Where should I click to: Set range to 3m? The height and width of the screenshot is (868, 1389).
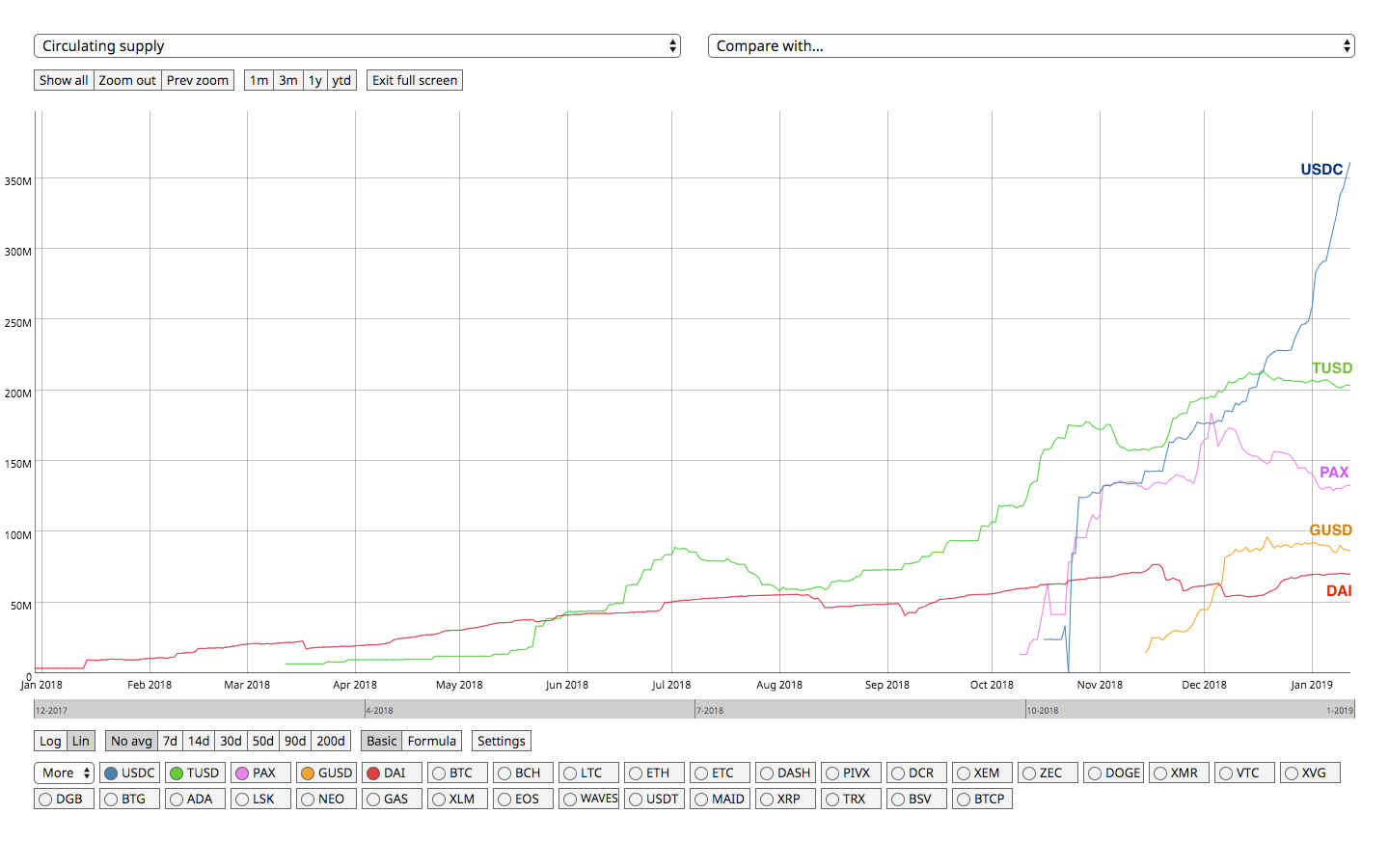point(288,80)
